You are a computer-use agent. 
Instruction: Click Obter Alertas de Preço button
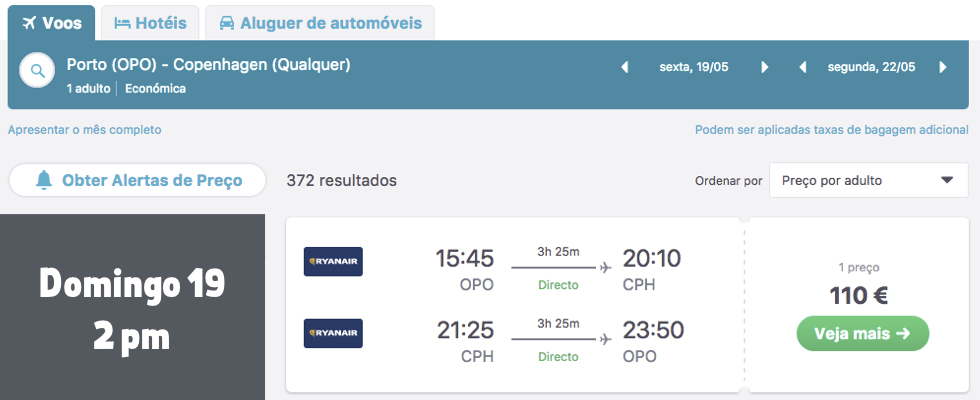pos(138,181)
